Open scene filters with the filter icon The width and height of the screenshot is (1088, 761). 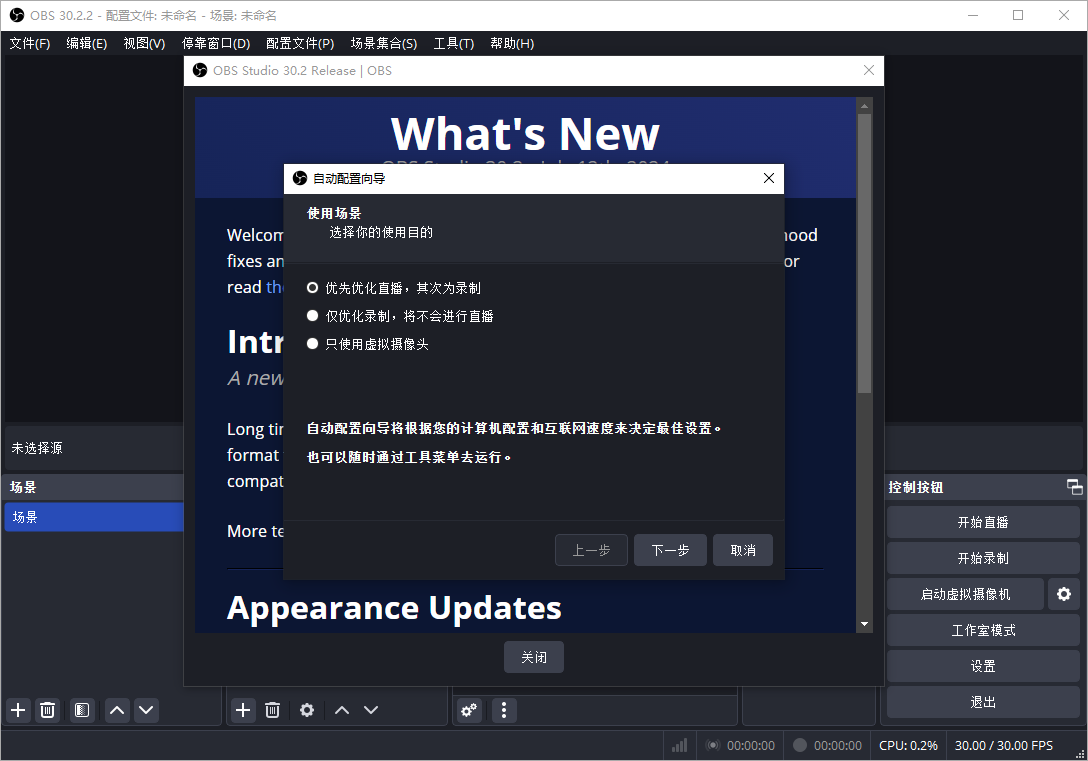[x=81, y=710]
